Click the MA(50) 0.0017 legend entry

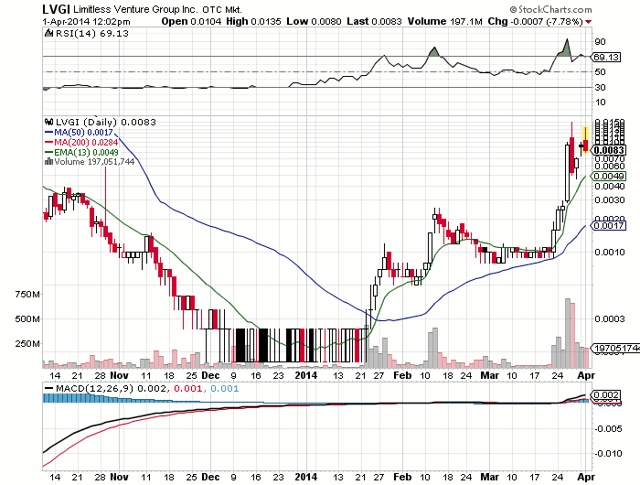click(84, 132)
